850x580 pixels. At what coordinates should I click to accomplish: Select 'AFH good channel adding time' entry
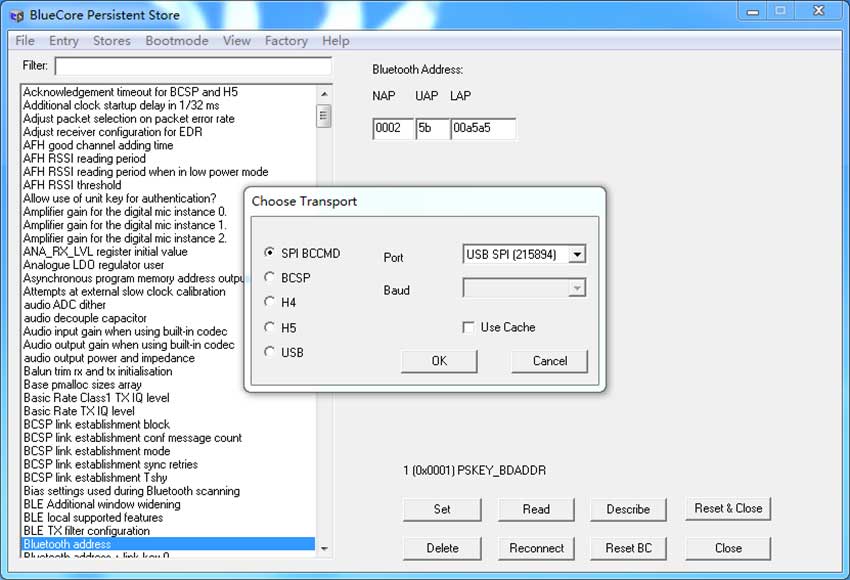[98, 145]
